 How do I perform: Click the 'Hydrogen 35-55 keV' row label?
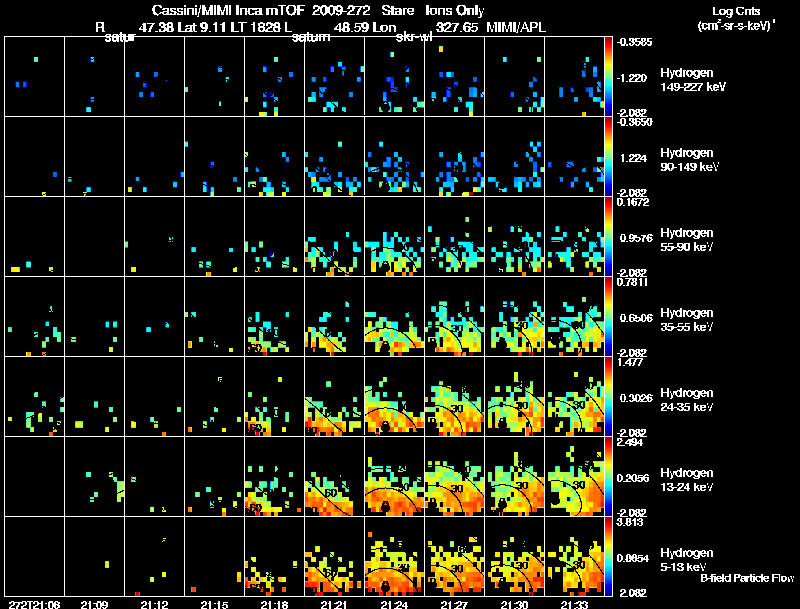coord(687,320)
